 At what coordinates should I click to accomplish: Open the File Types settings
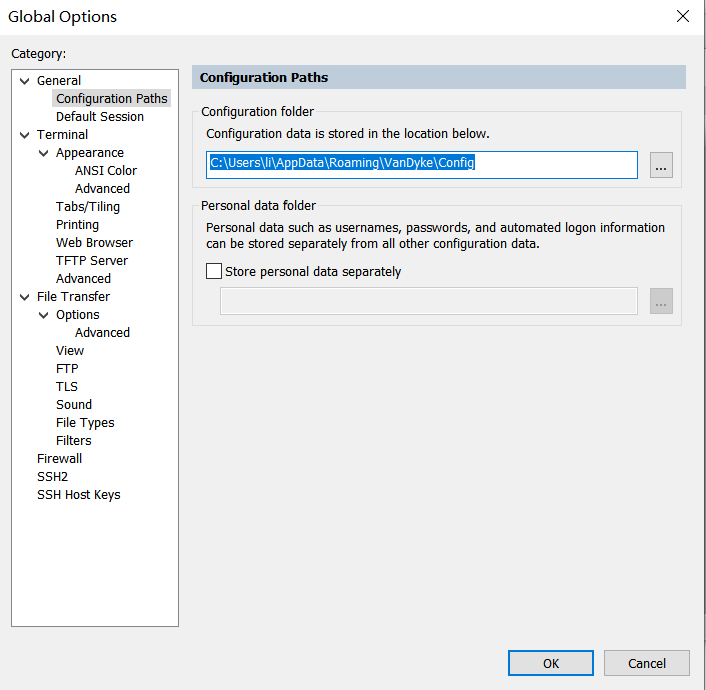point(85,423)
